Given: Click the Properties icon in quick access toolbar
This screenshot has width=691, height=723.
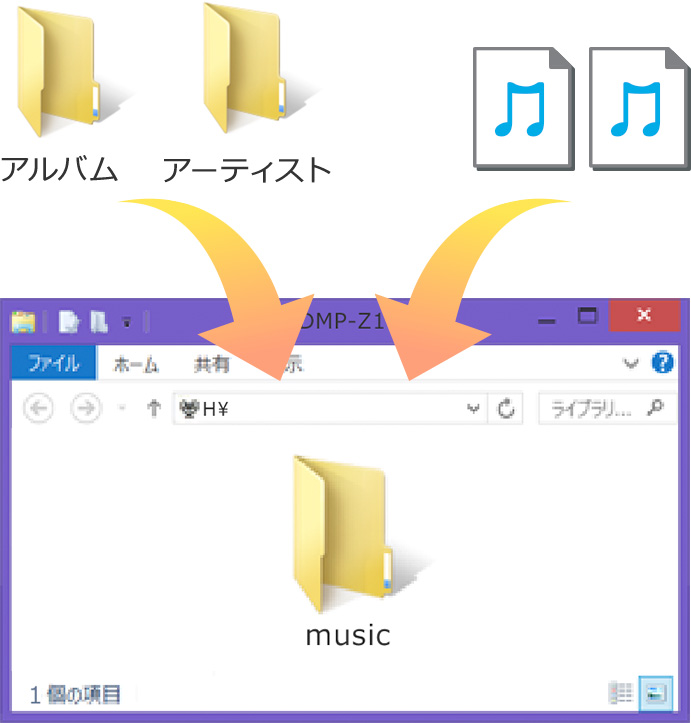Looking at the screenshot, I should (68, 321).
